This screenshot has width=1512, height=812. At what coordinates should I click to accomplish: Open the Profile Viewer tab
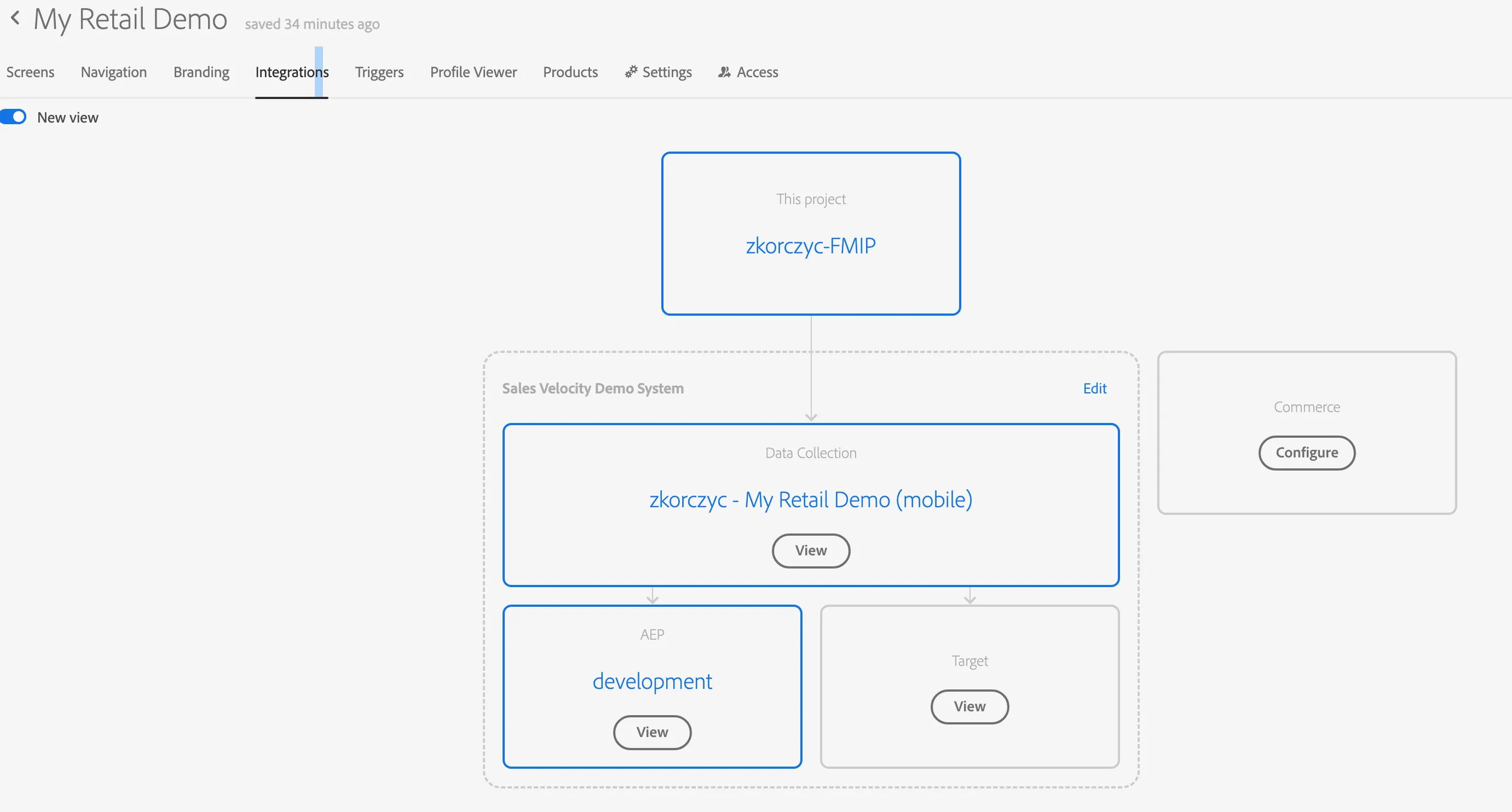click(x=474, y=72)
